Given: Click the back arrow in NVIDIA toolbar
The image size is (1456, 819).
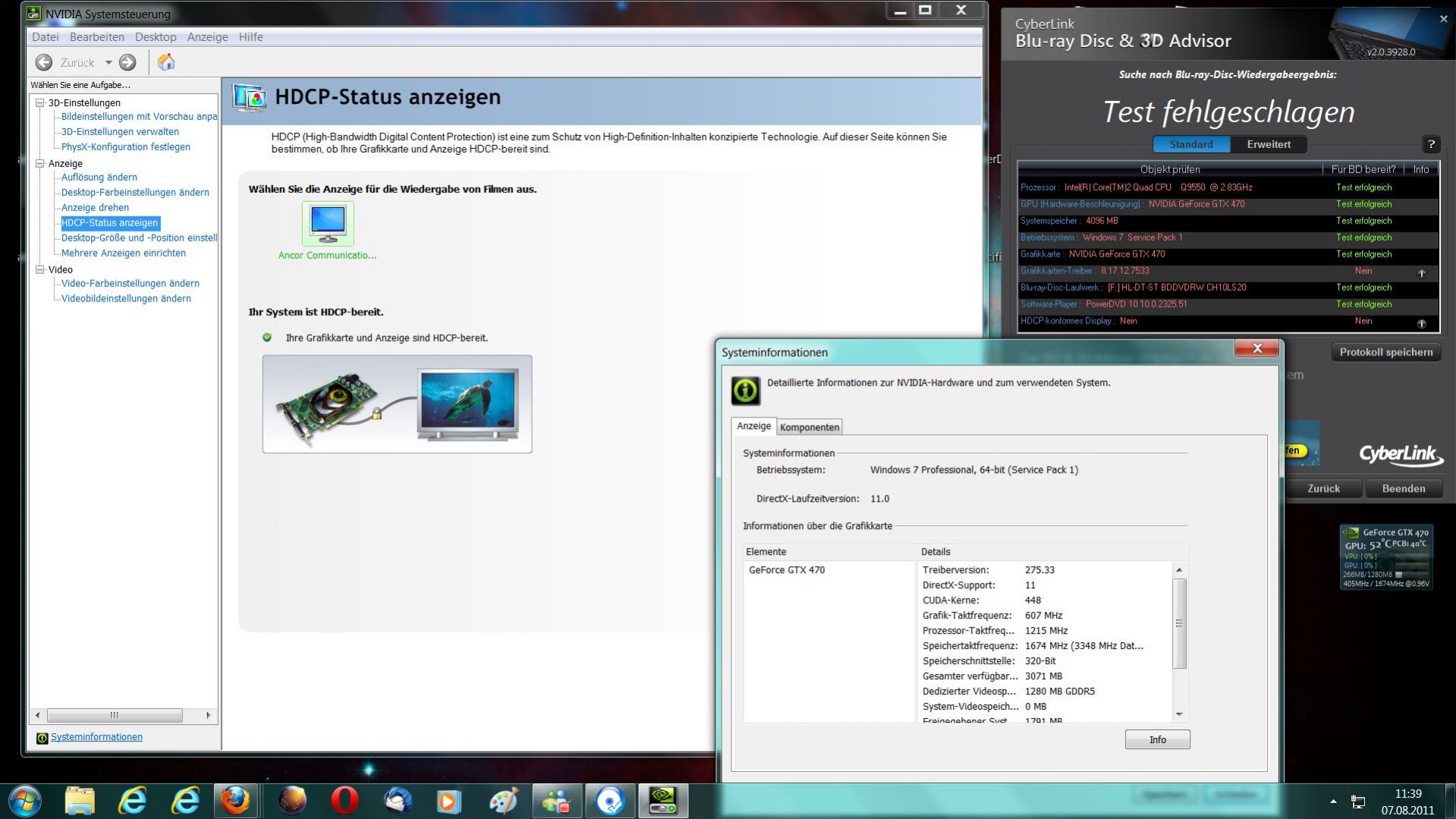Looking at the screenshot, I should pyautogui.click(x=44, y=62).
